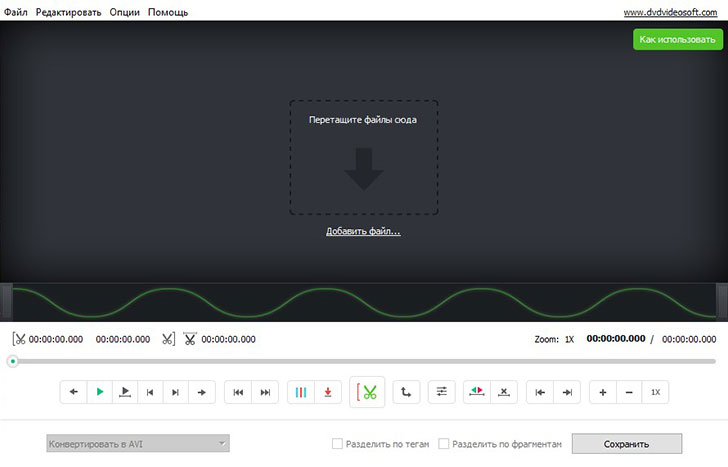The width and height of the screenshot is (728, 467).
Task: Click the Добавить файл link
Action: coord(363,231)
